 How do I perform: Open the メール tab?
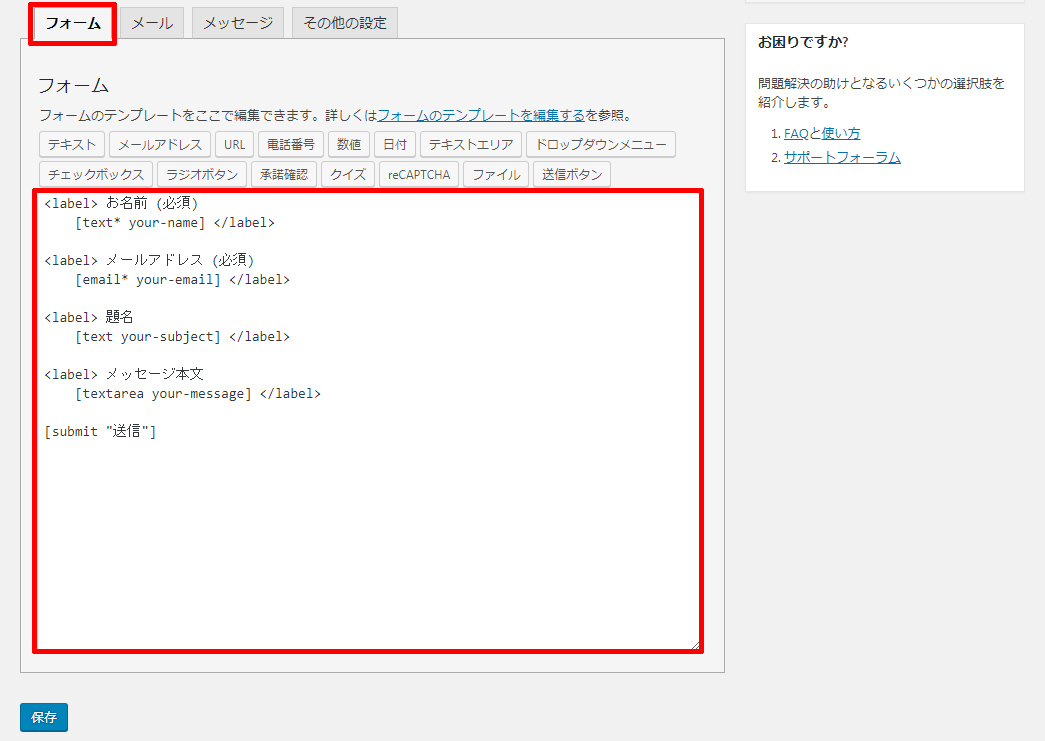[x=152, y=23]
